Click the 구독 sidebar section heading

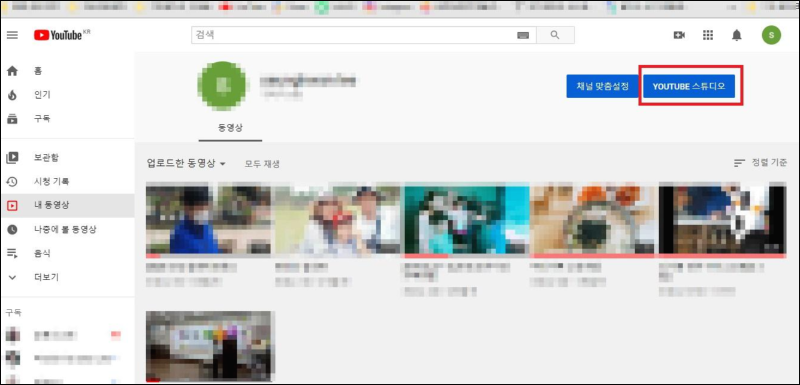14,313
